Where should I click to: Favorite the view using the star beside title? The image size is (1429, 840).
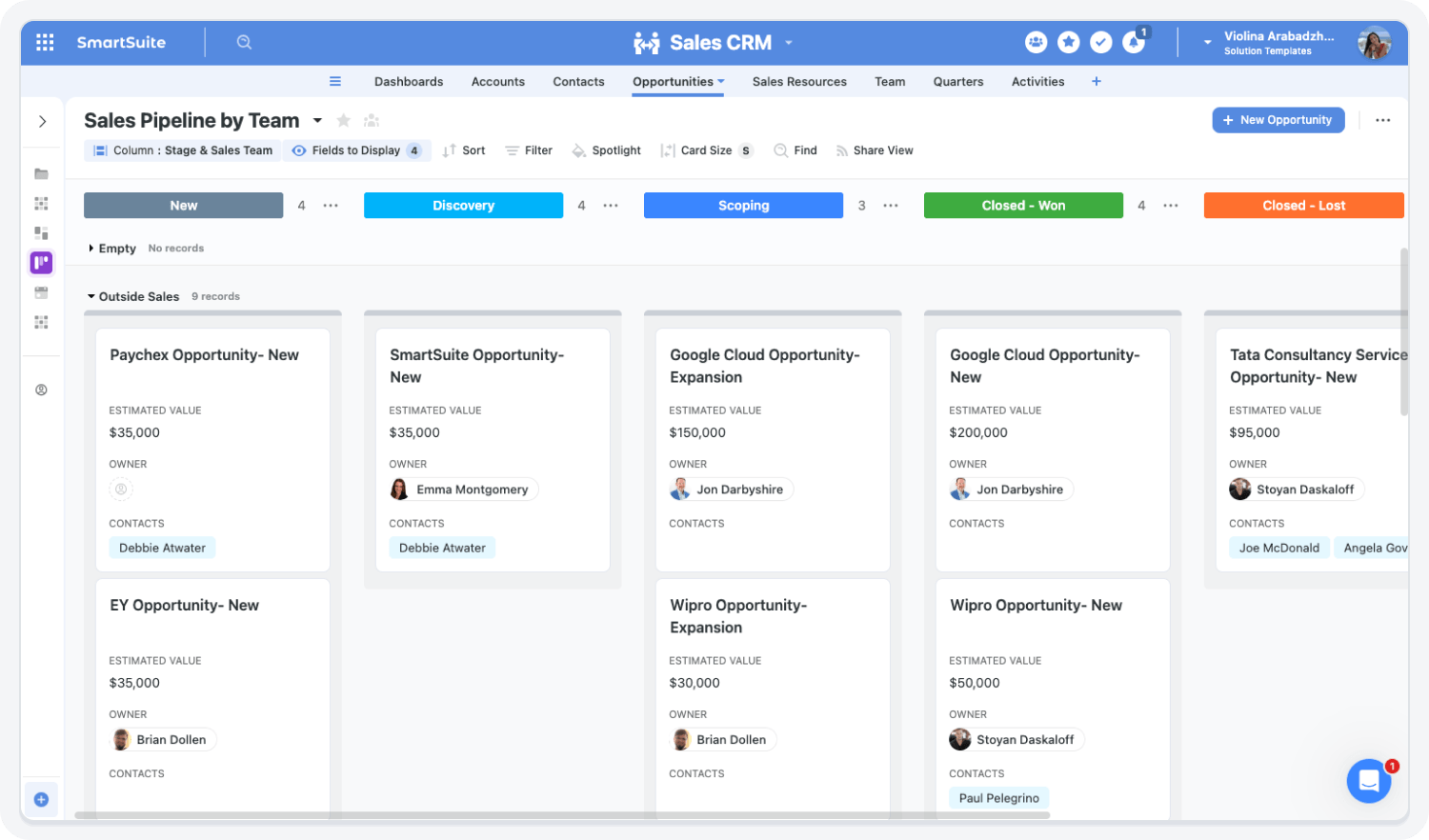(x=344, y=120)
